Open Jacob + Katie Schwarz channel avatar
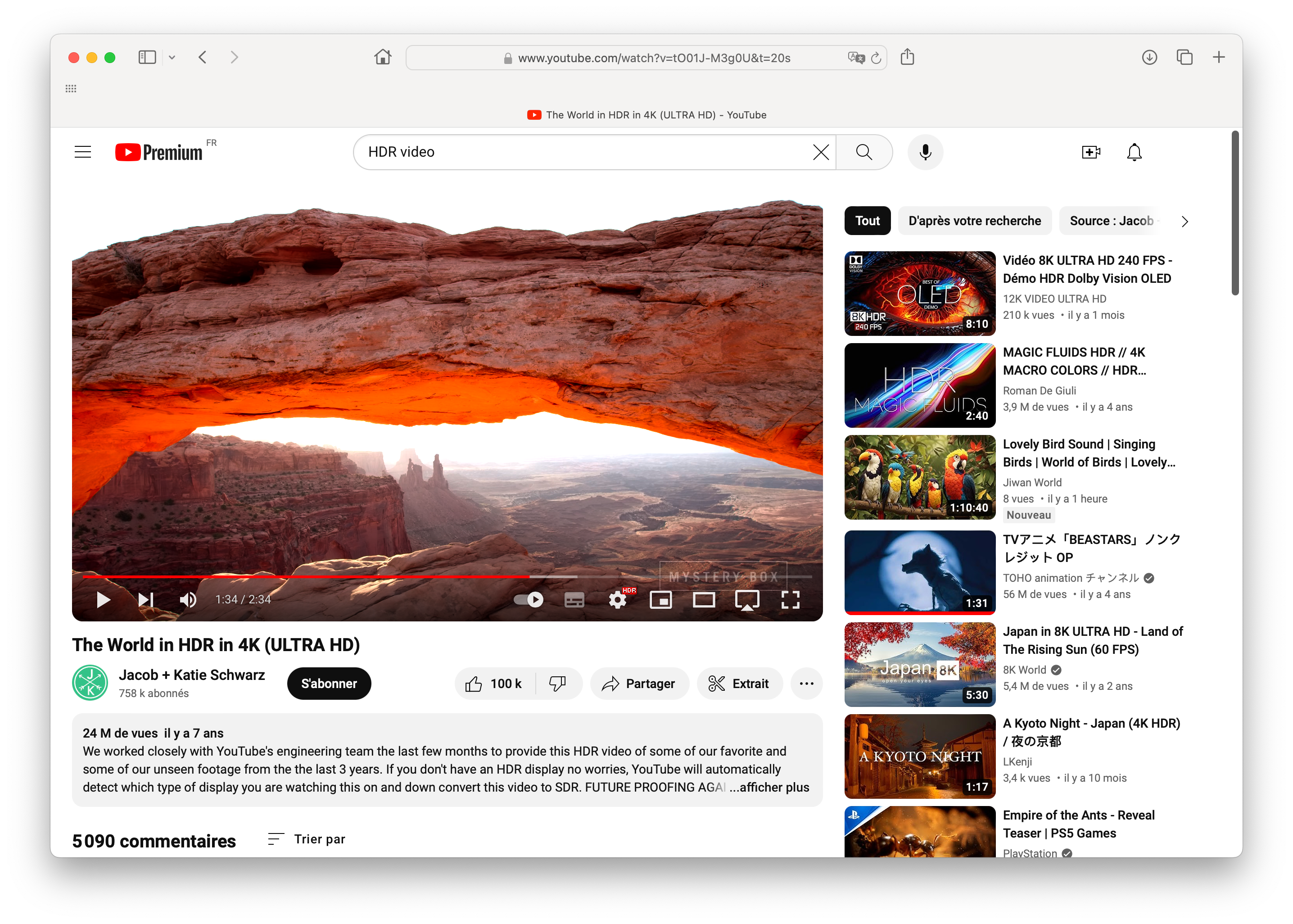Screen dimensions: 1293x924 (90, 683)
